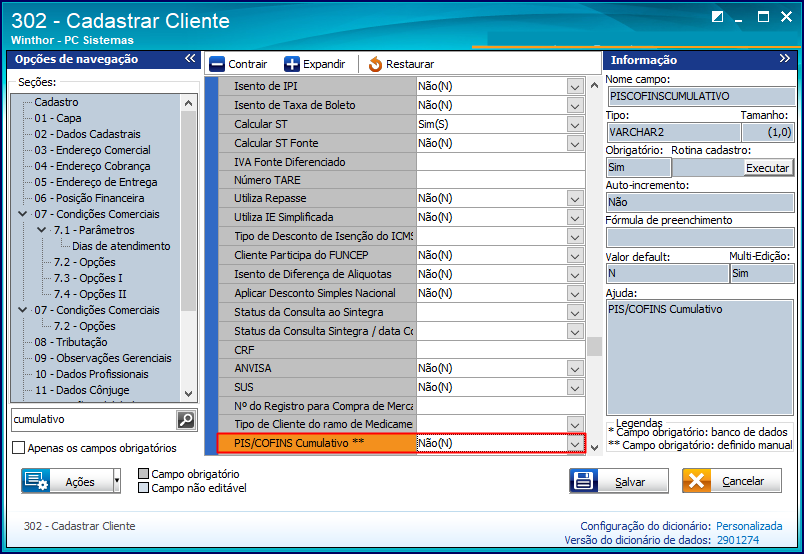Select 10 - Dados Profissionais section
This screenshot has height=554, width=804.
[x=92, y=374]
